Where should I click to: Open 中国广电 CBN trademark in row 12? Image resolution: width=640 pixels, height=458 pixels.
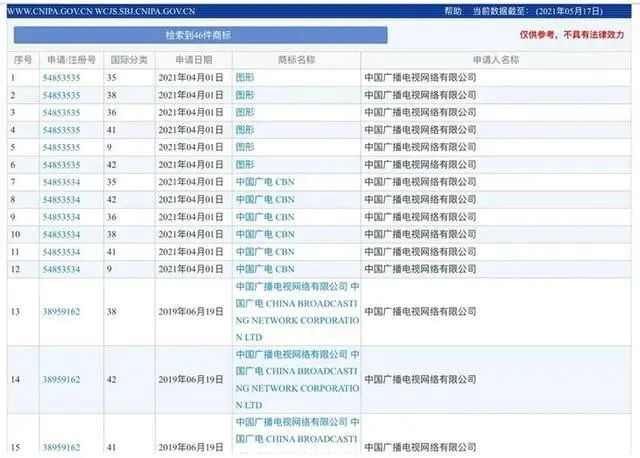tap(265, 269)
